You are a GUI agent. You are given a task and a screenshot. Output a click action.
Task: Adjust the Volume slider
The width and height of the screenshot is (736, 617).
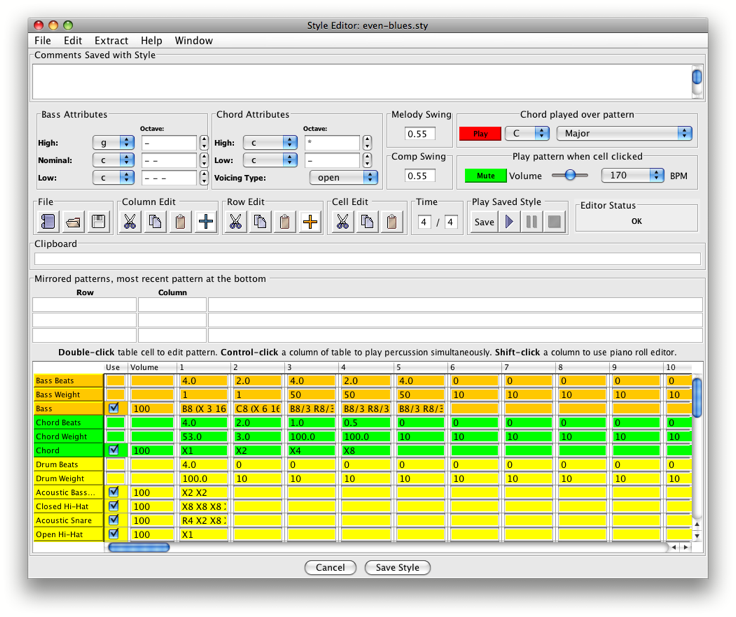click(570, 175)
